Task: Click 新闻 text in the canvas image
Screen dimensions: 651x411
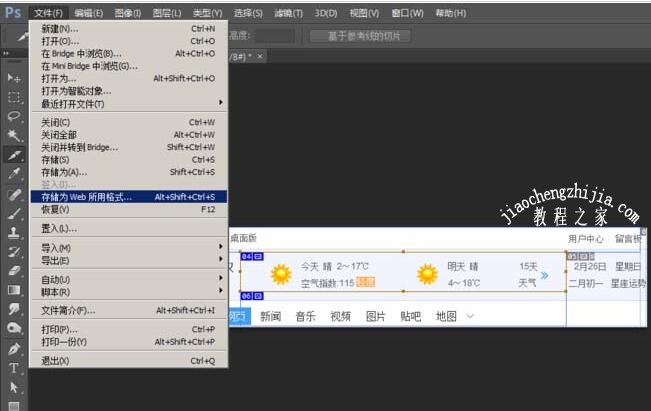Action: click(x=271, y=317)
